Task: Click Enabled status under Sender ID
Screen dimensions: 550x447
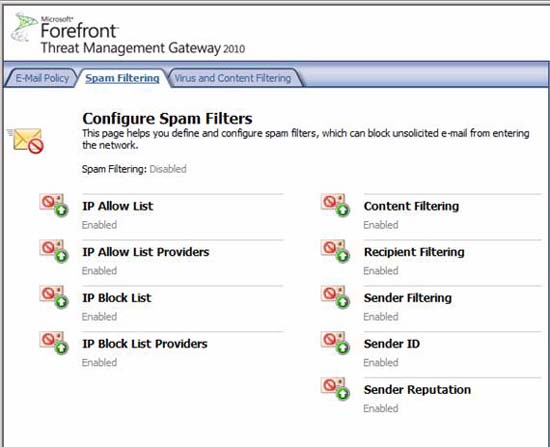Action: coord(381,362)
